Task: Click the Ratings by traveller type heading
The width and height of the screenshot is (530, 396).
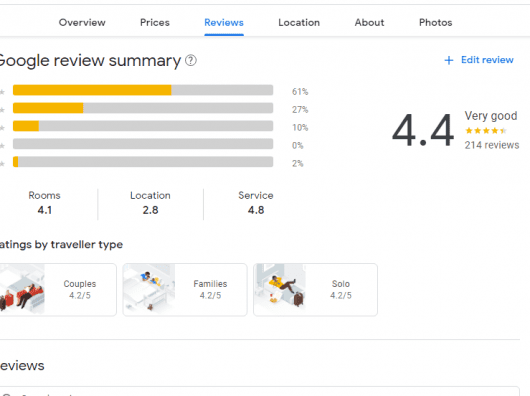Action: pyautogui.click(x=61, y=245)
